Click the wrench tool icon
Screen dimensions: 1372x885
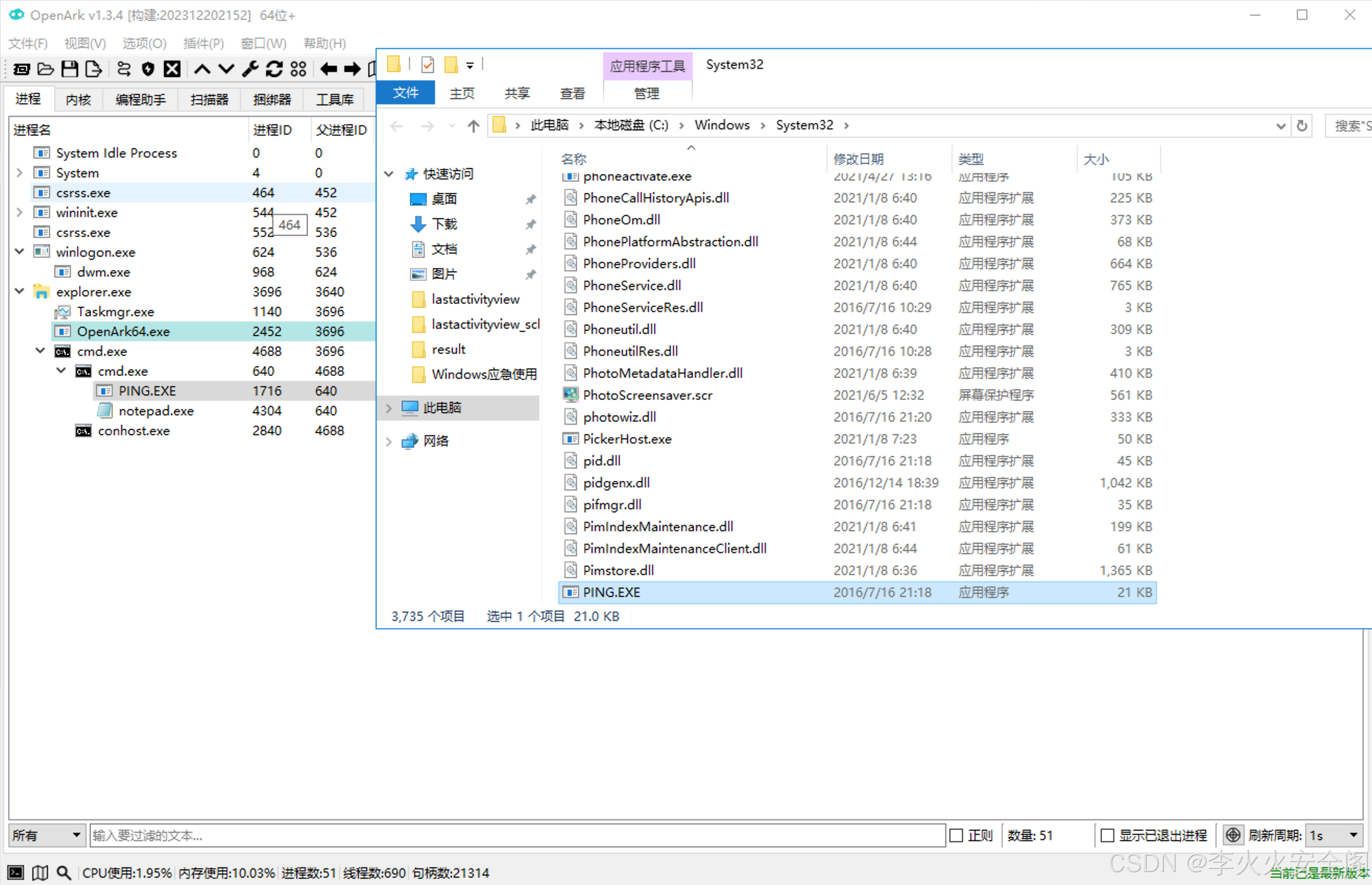click(x=250, y=69)
